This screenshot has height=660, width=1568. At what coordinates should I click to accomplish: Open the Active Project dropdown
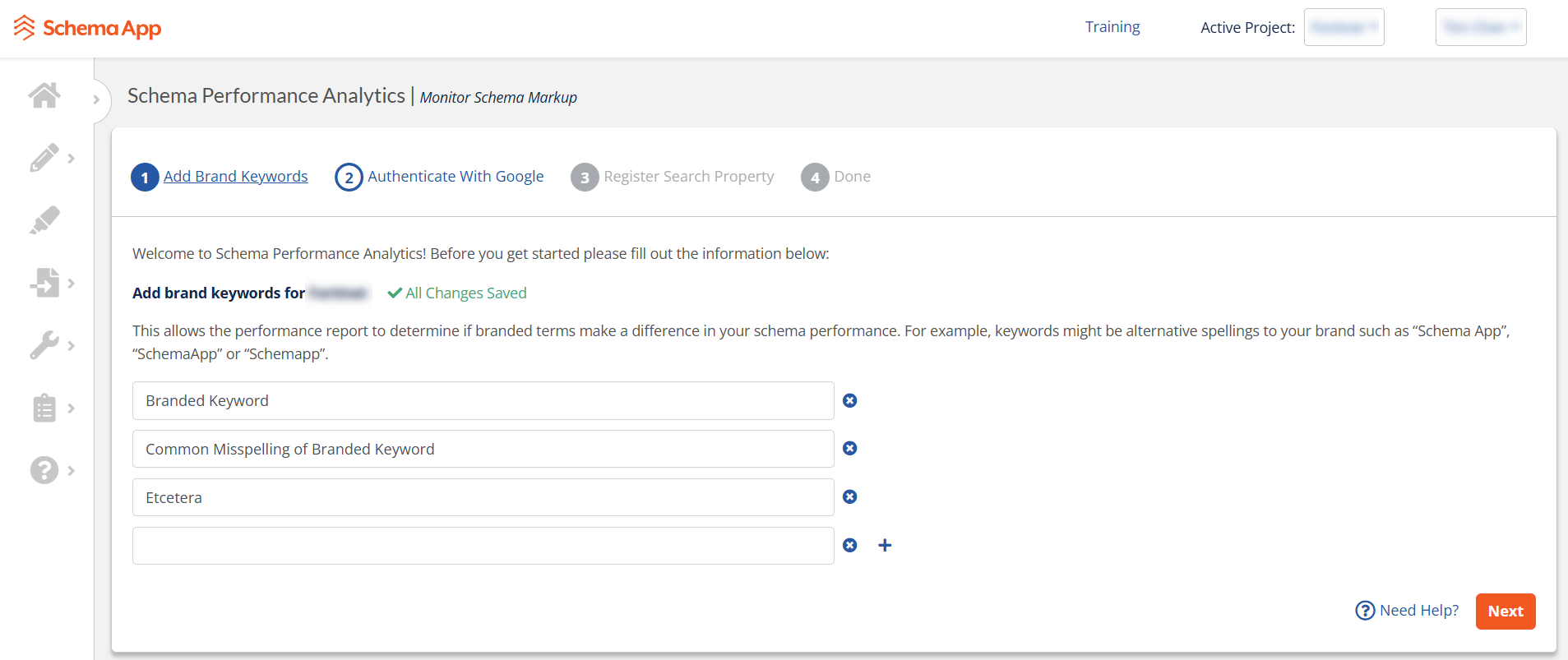pyautogui.click(x=1344, y=27)
